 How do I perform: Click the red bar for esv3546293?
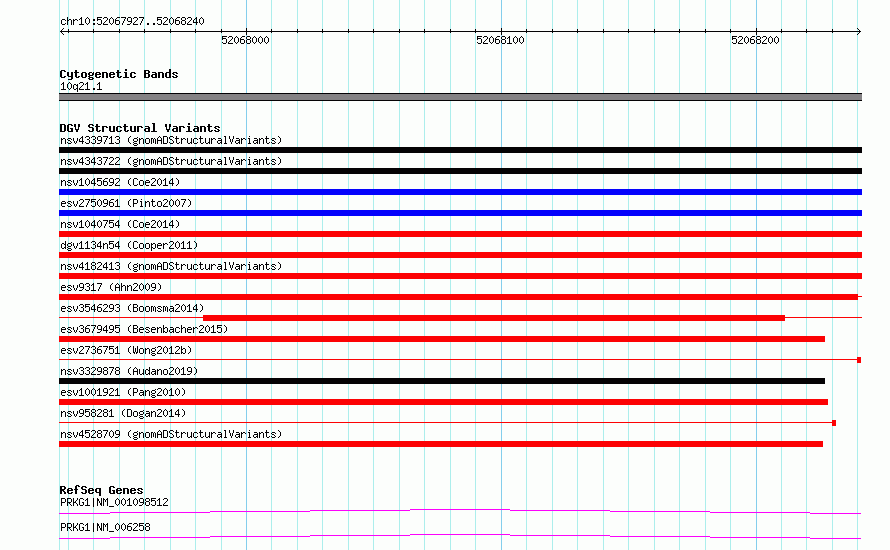click(494, 318)
